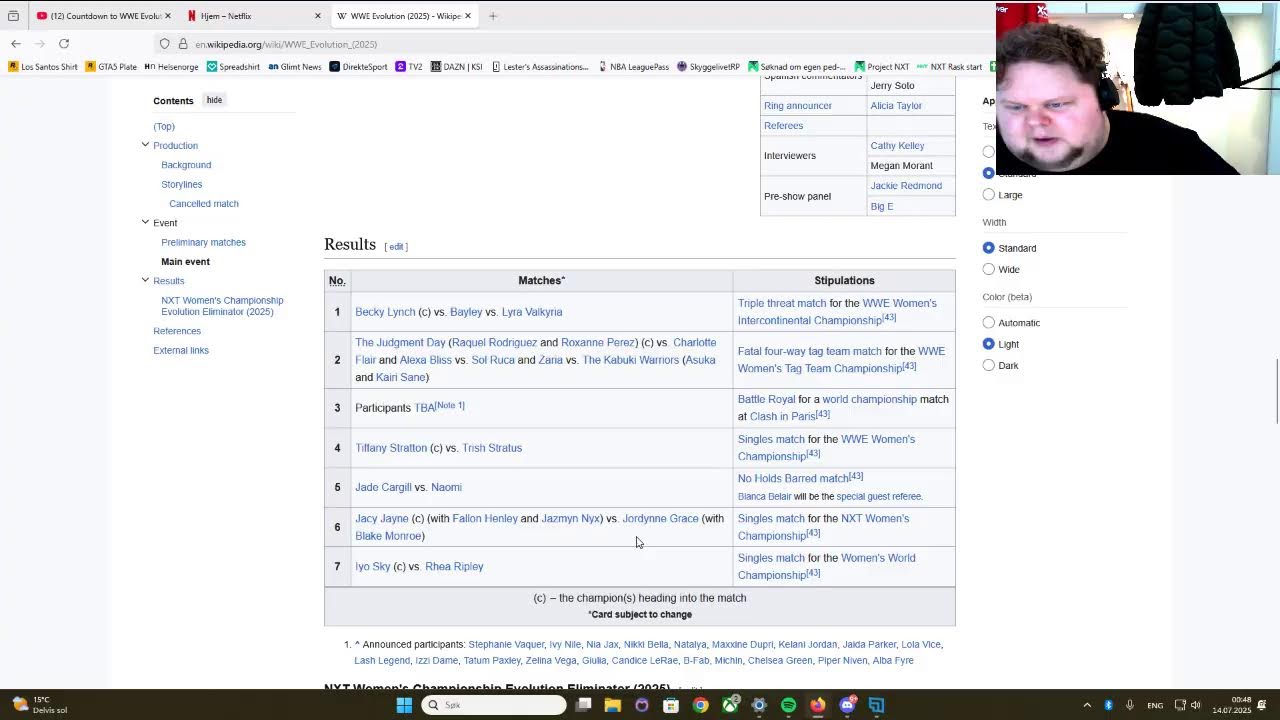The width and height of the screenshot is (1280, 720).
Task: Open the Note 1 reference superscript
Action: [x=450, y=405]
